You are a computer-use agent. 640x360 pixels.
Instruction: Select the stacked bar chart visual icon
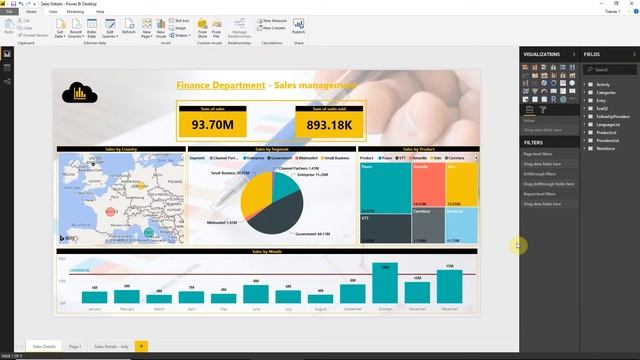coord(525,67)
